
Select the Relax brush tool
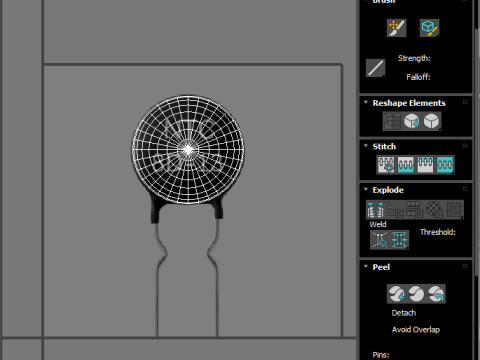coord(429,28)
